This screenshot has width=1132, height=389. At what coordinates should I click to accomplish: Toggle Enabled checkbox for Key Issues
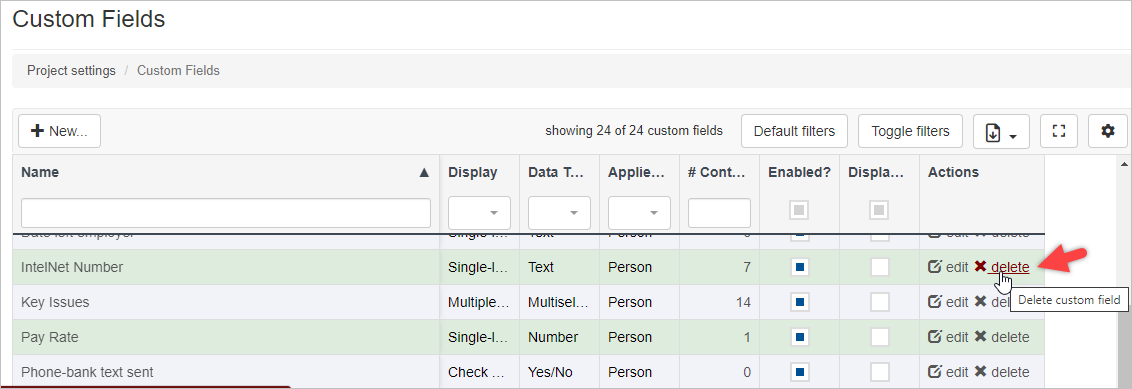click(800, 302)
